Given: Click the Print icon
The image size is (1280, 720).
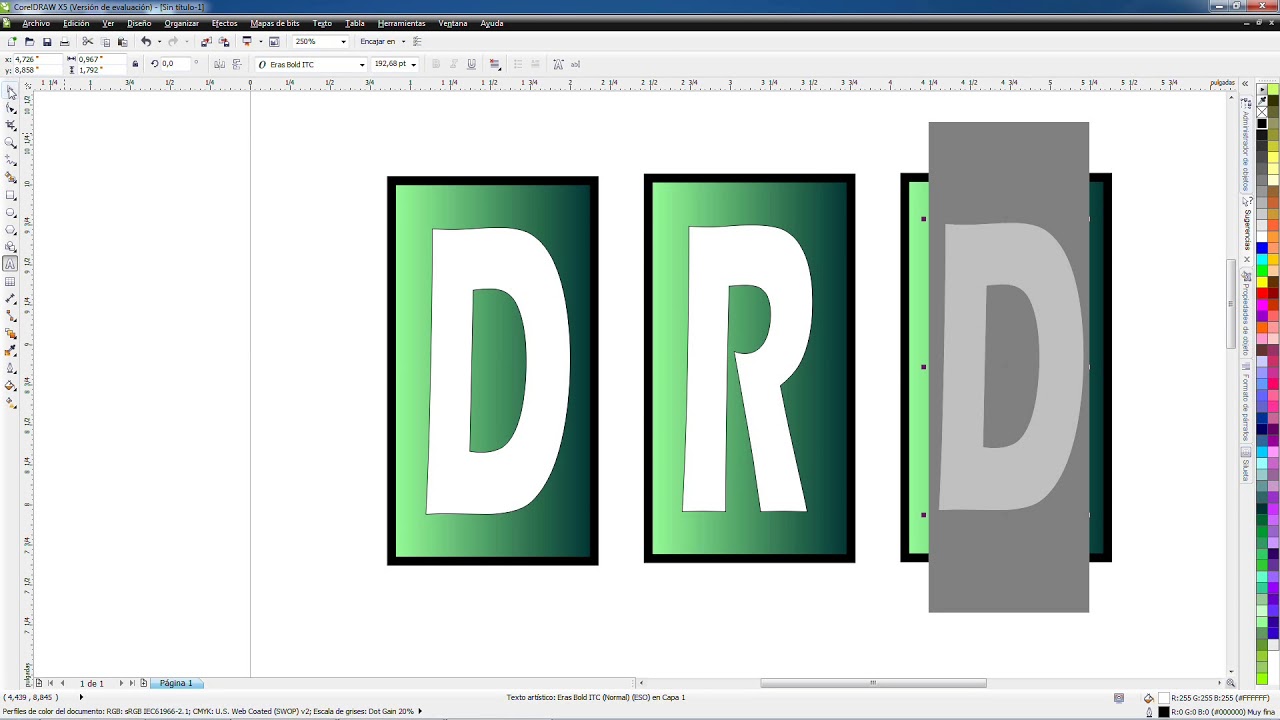Looking at the screenshot, I should [65, 42].
